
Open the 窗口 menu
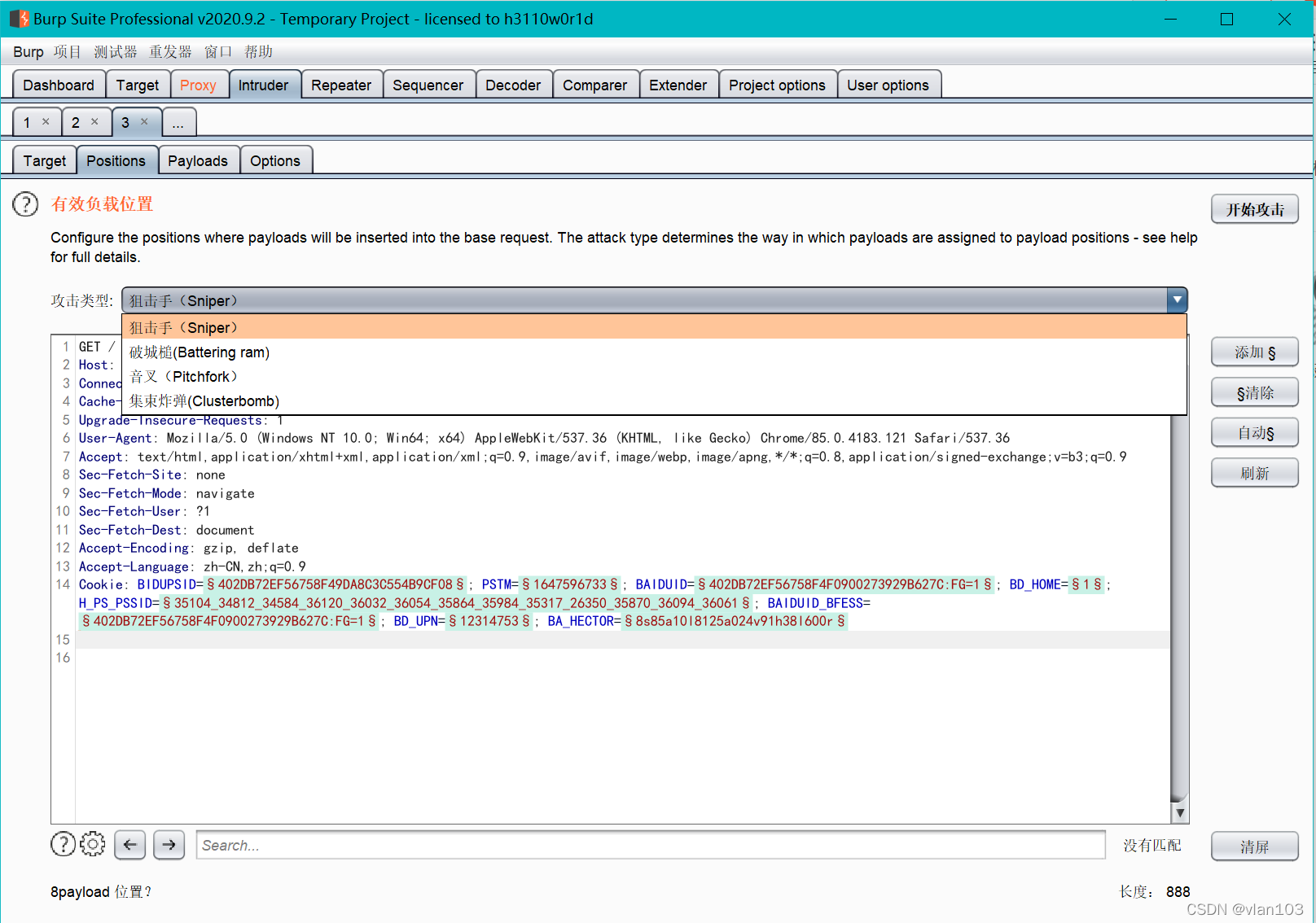coord(217,52)
